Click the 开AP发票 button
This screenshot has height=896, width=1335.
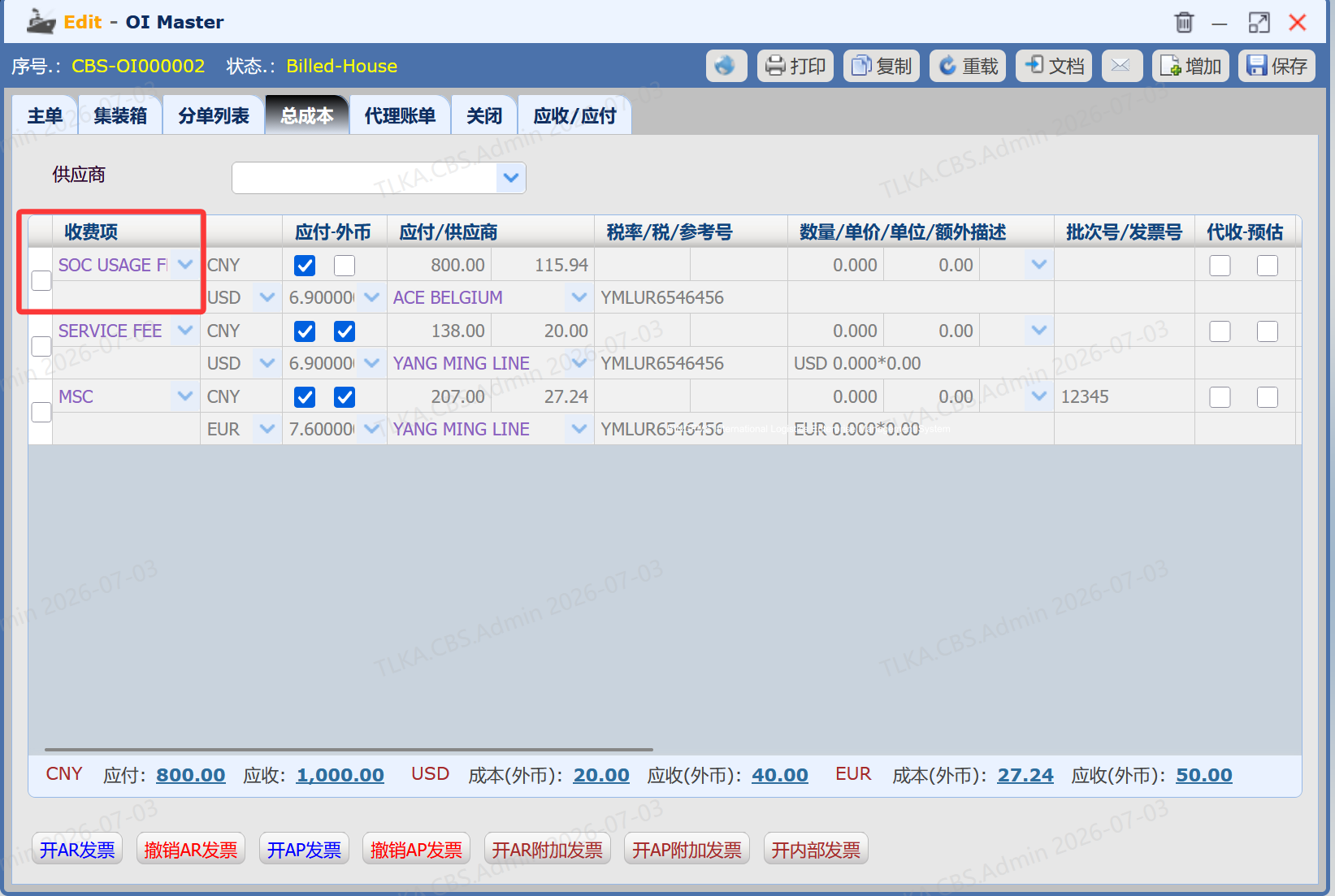(304, 850)
